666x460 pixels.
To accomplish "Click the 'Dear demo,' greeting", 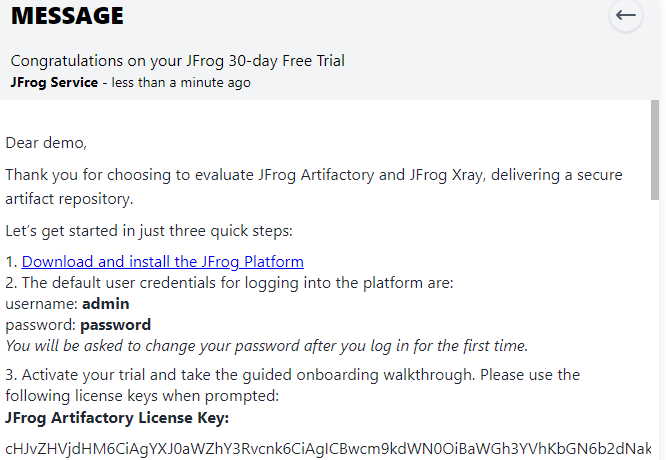I will [46, 143].
